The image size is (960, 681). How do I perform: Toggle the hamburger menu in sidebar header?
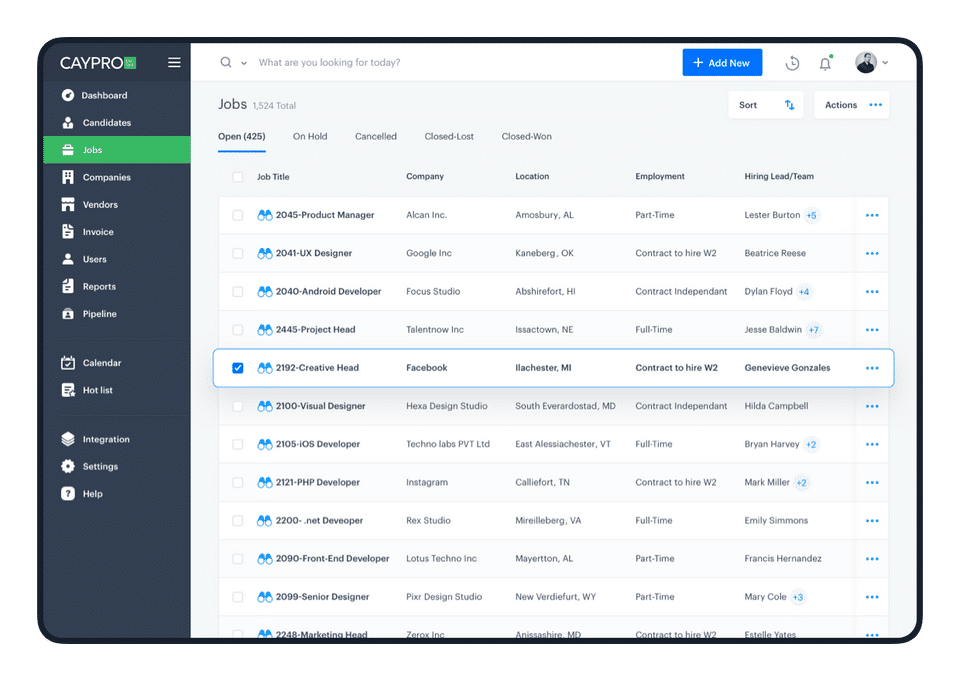coord(174,62)
